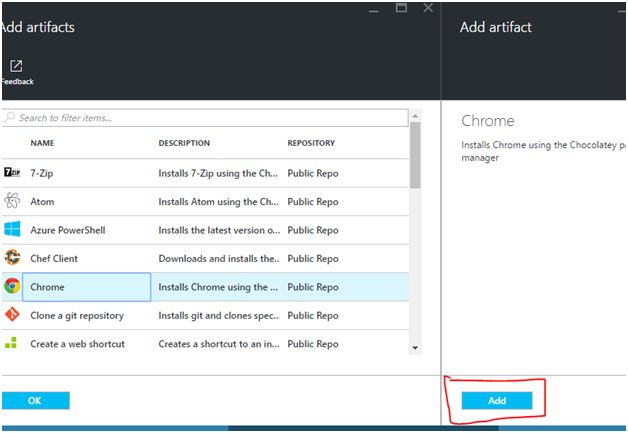Select the Create a web shortcut artifact
This screenshot has width=628, height=433.
tap(77, 343)
